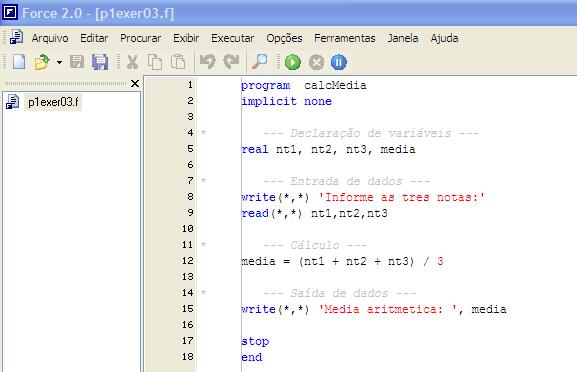Select p1exer03.f in the file panel
Image resolution: width=577 pixels, height=372 pixels.
point(53,102)
